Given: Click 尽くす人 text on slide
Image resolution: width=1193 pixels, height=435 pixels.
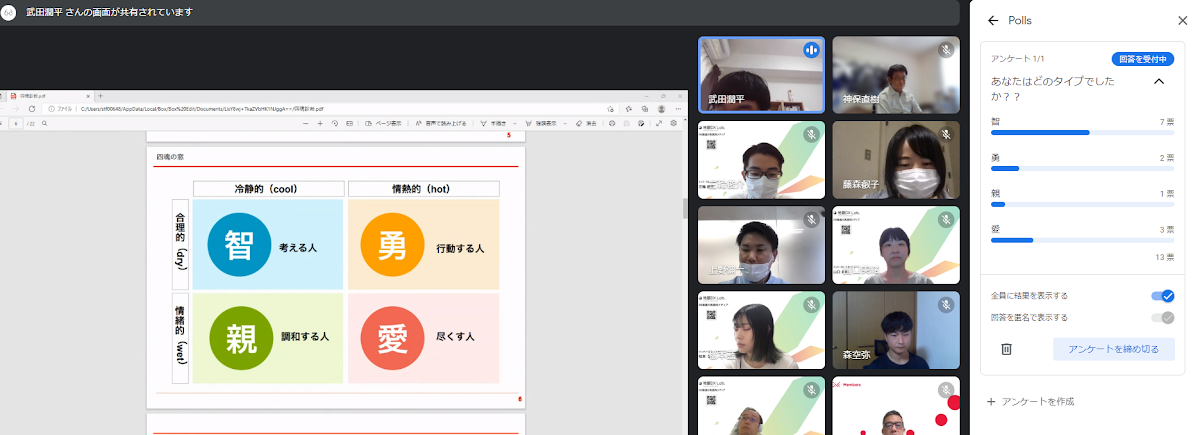Looking at the screenshot, I should [x=455, y=336].
